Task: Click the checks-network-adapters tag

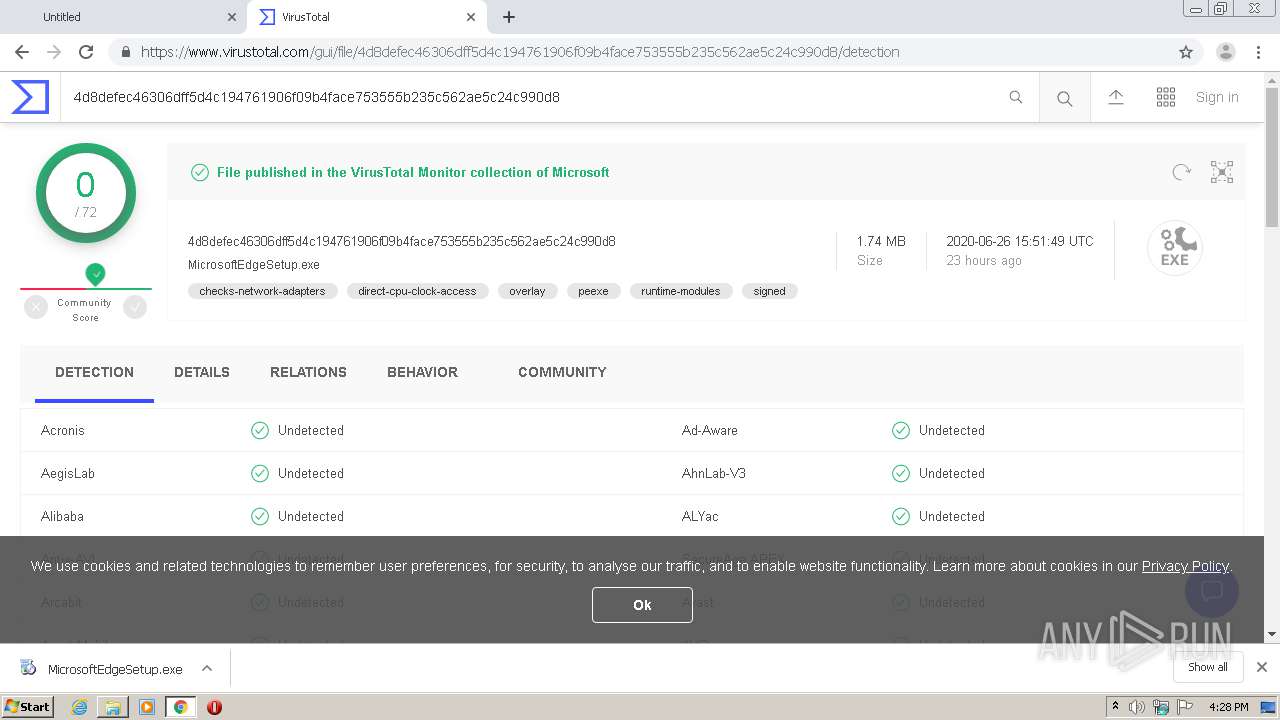Action: click(x=262, y=291)
